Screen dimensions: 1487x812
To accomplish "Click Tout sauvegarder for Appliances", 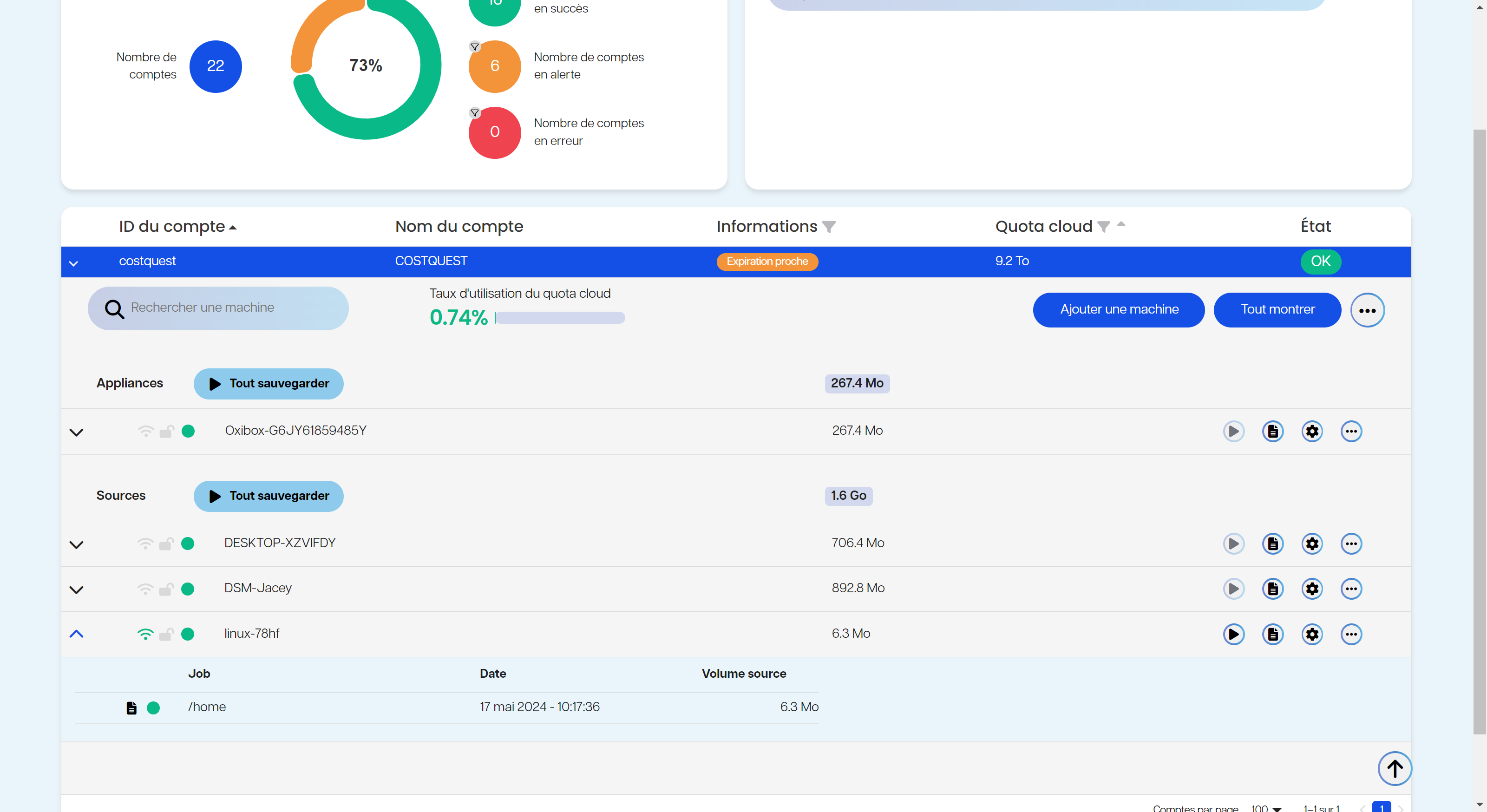I will pos(269,384).
